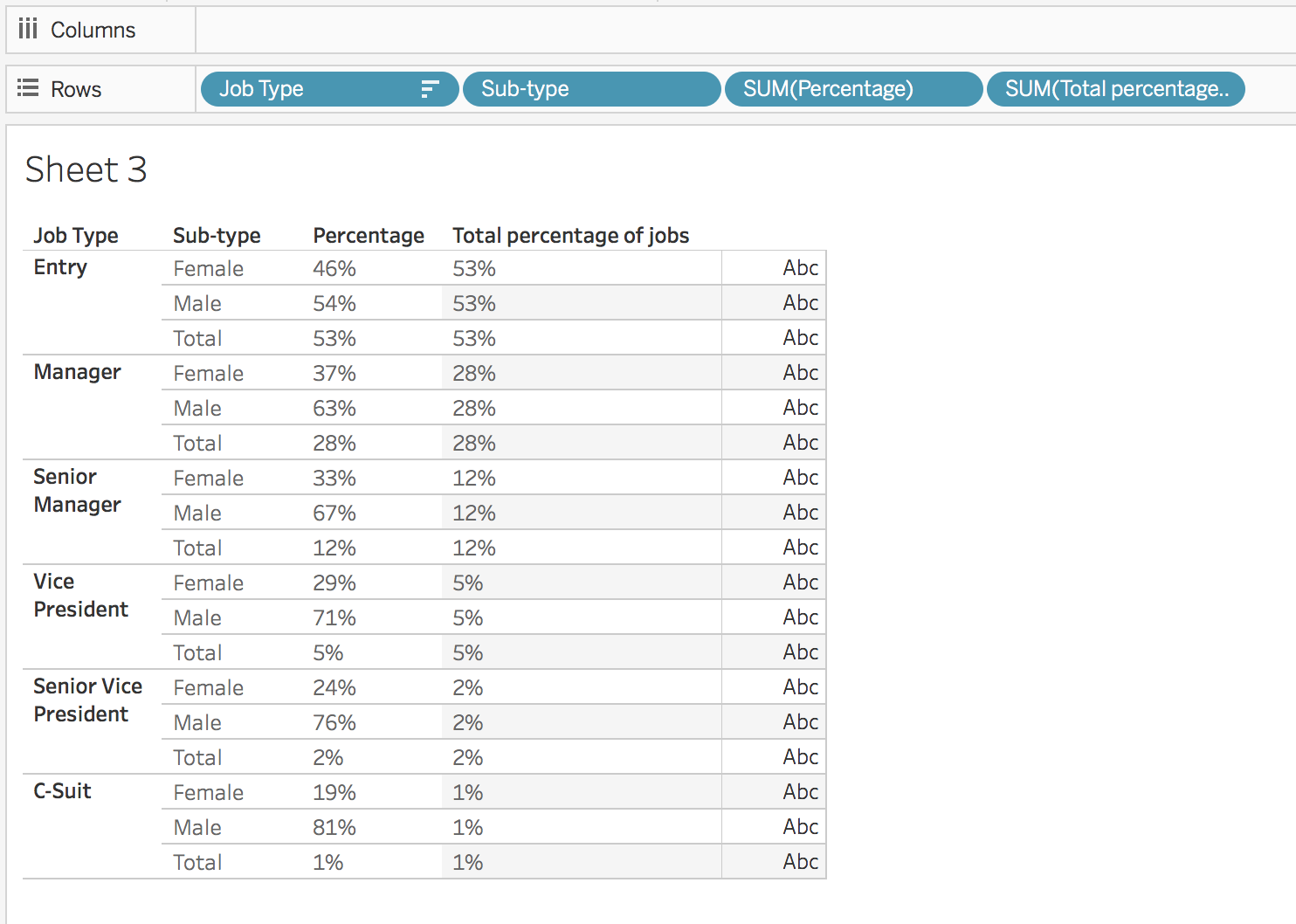Select the Job Type pill in Rows

coord(329,89)
